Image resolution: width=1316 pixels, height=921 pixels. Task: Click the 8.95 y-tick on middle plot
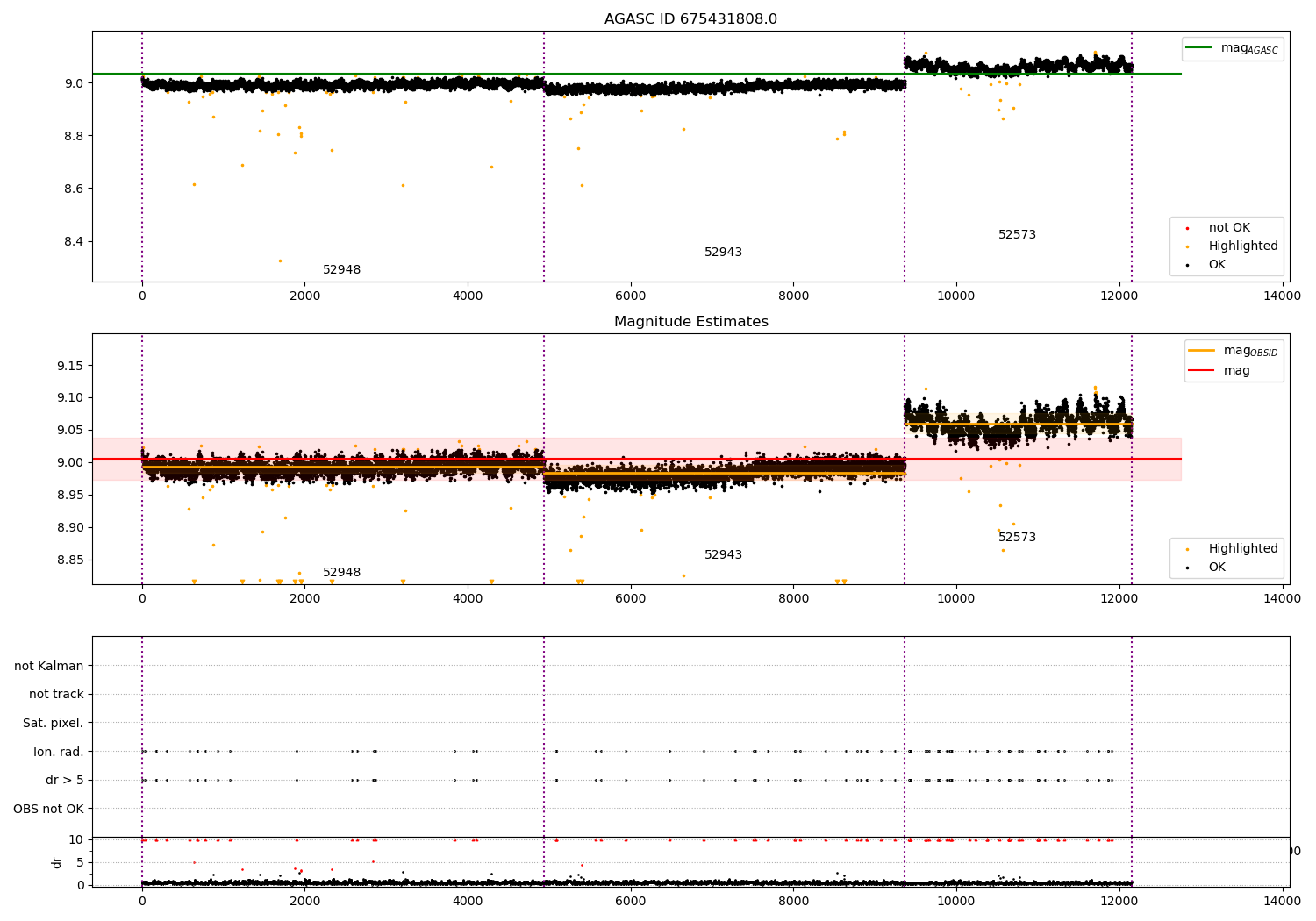pos(70,495)
